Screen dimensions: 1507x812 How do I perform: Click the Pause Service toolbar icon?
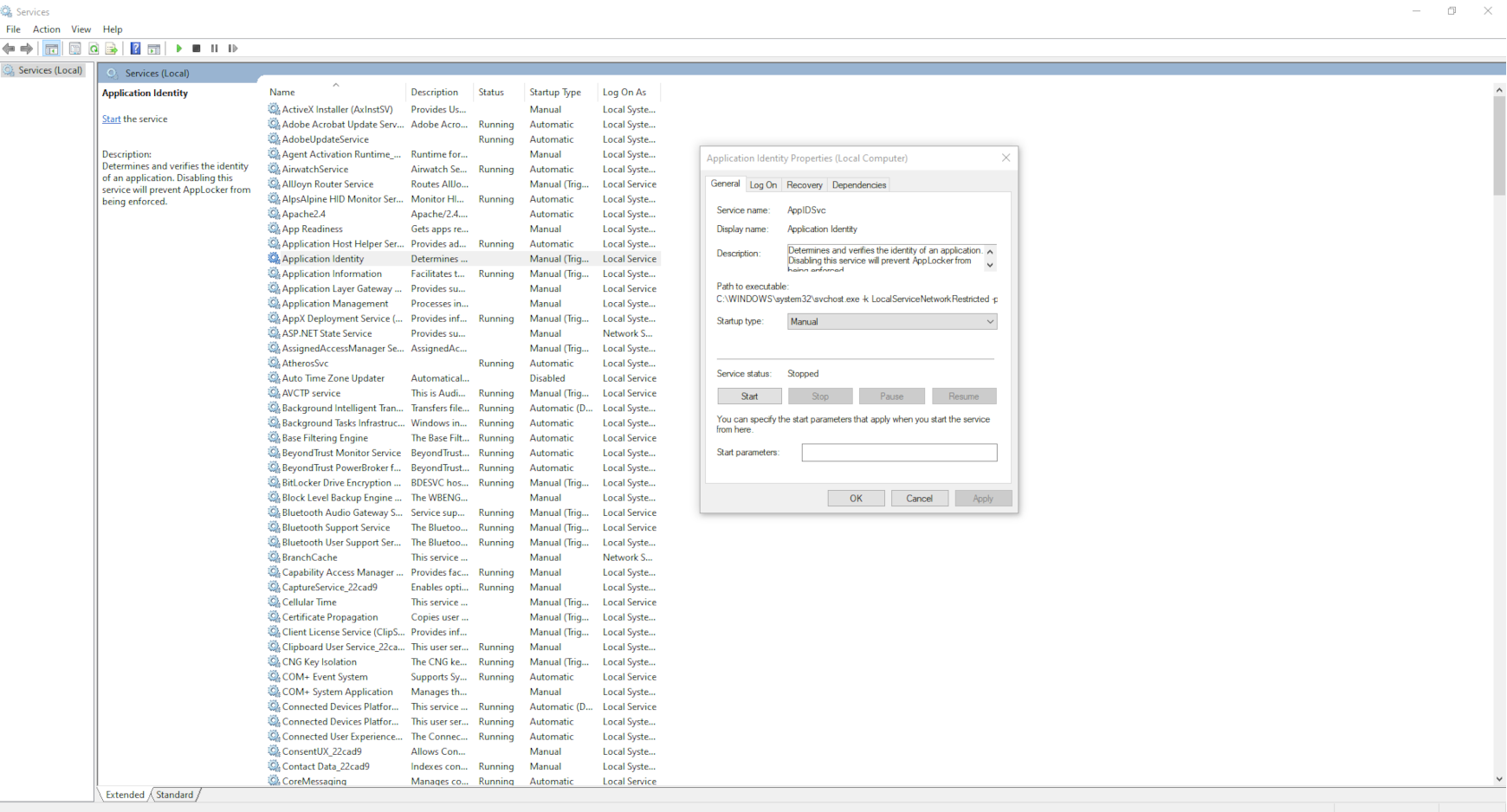[x=214, y=48]
